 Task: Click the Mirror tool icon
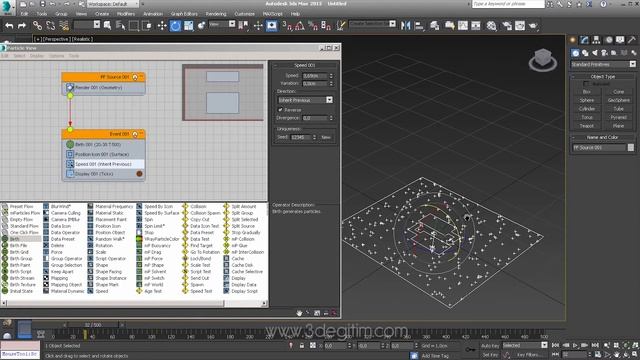tap(405, 25)
